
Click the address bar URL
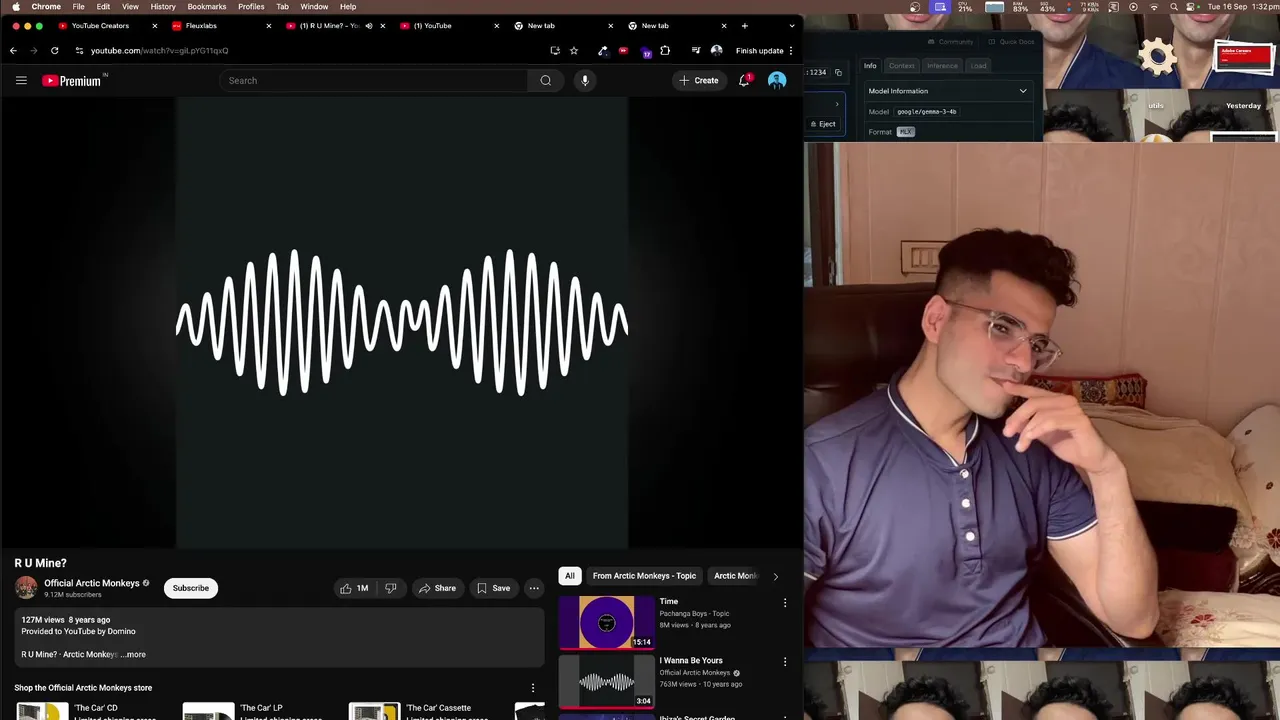[160, 50]
